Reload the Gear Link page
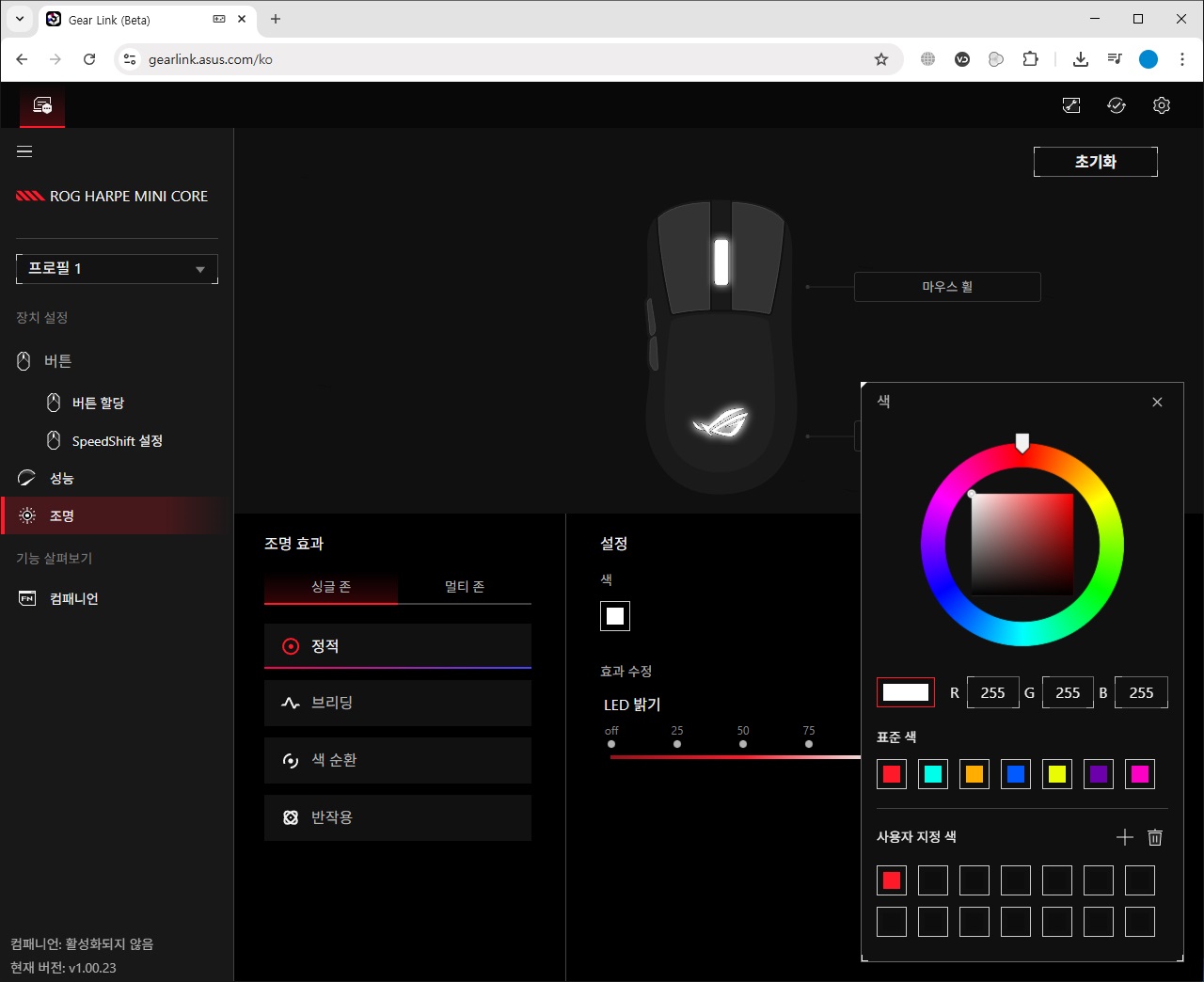The image size is (1204, 982). click(x=89, y=59)
